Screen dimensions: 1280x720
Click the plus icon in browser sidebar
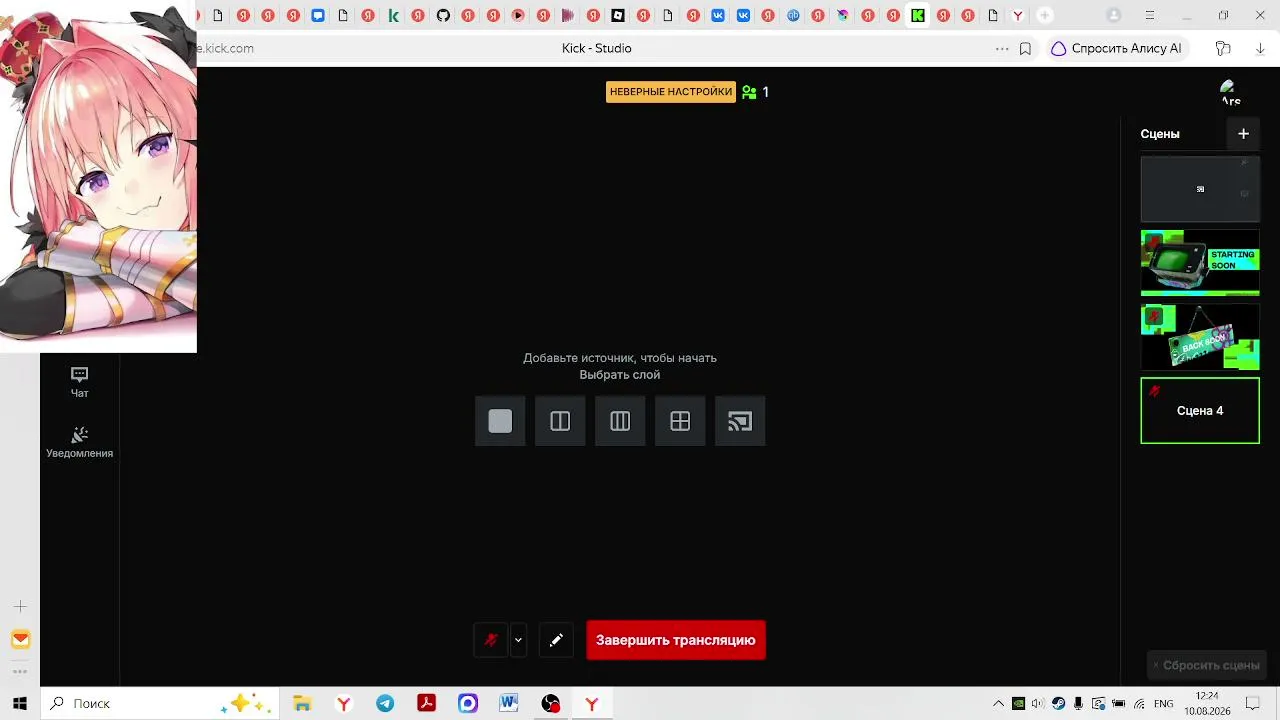tap(20, 607)
